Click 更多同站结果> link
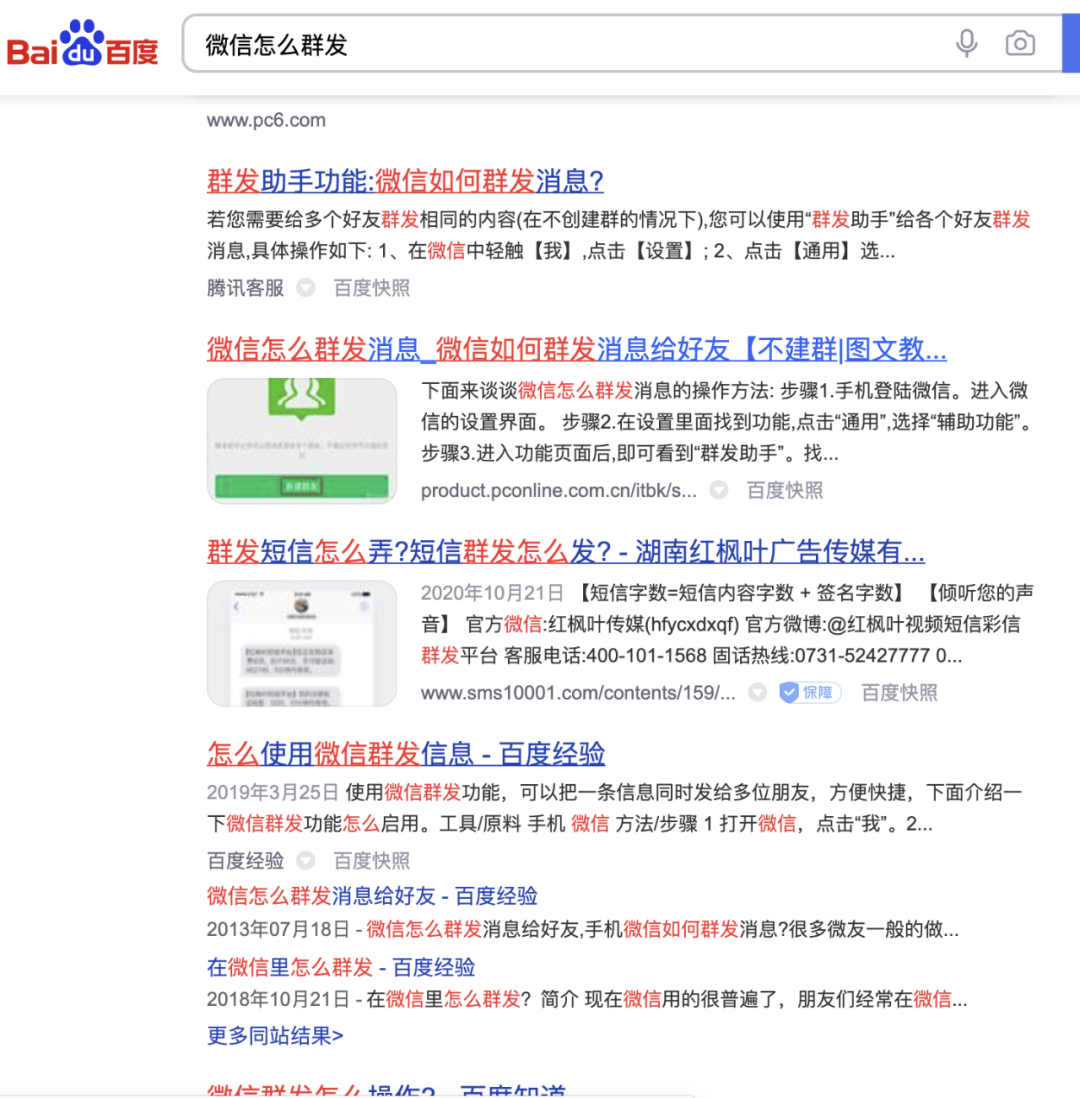Viewport: 1080px width, 1098px height. [275, 1035]
